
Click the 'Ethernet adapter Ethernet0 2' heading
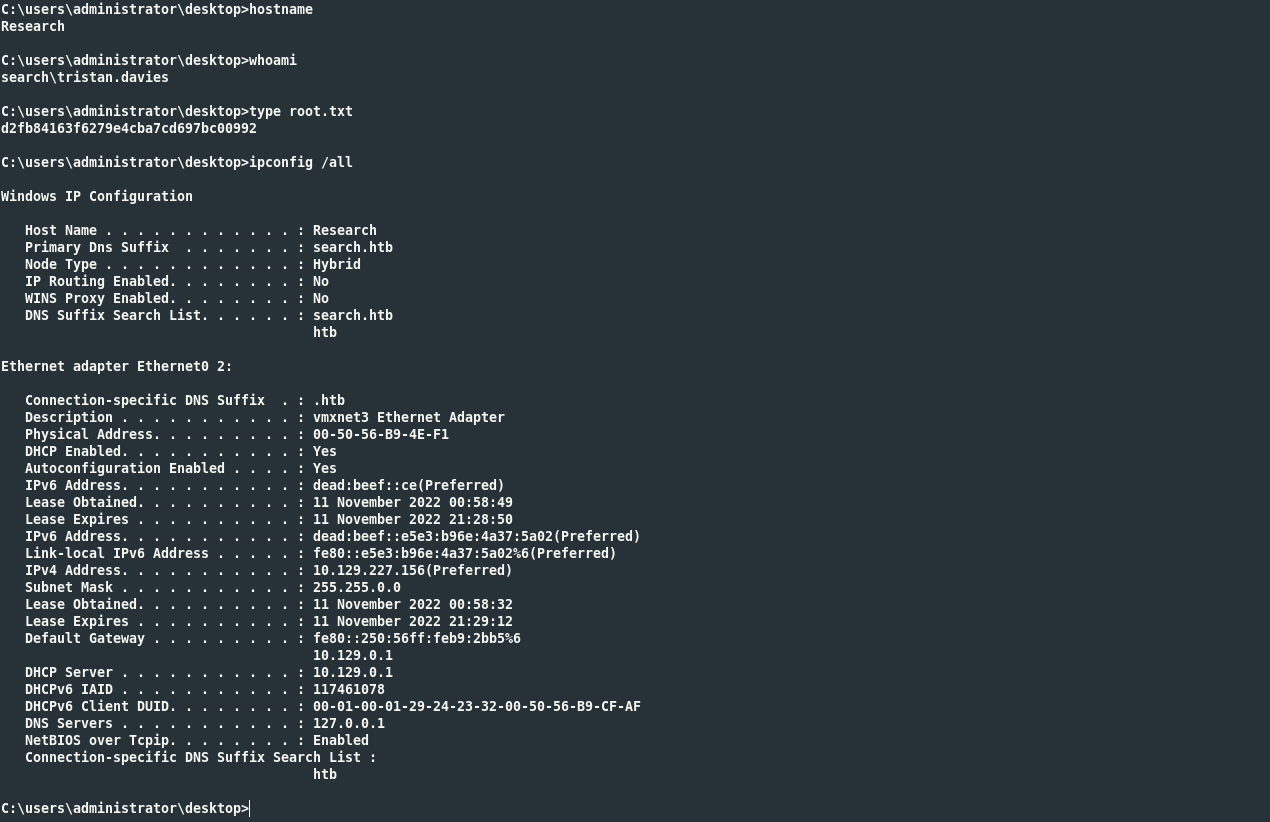(x=116, y=366)
